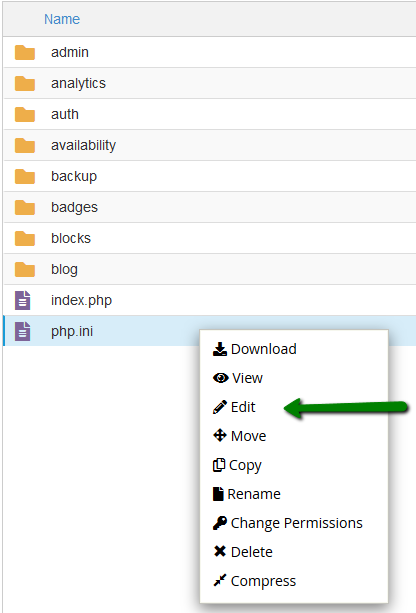The image size is (416, 613).
Task: Click the pencil icon beside Edit
Action: (x=220, y=407)
